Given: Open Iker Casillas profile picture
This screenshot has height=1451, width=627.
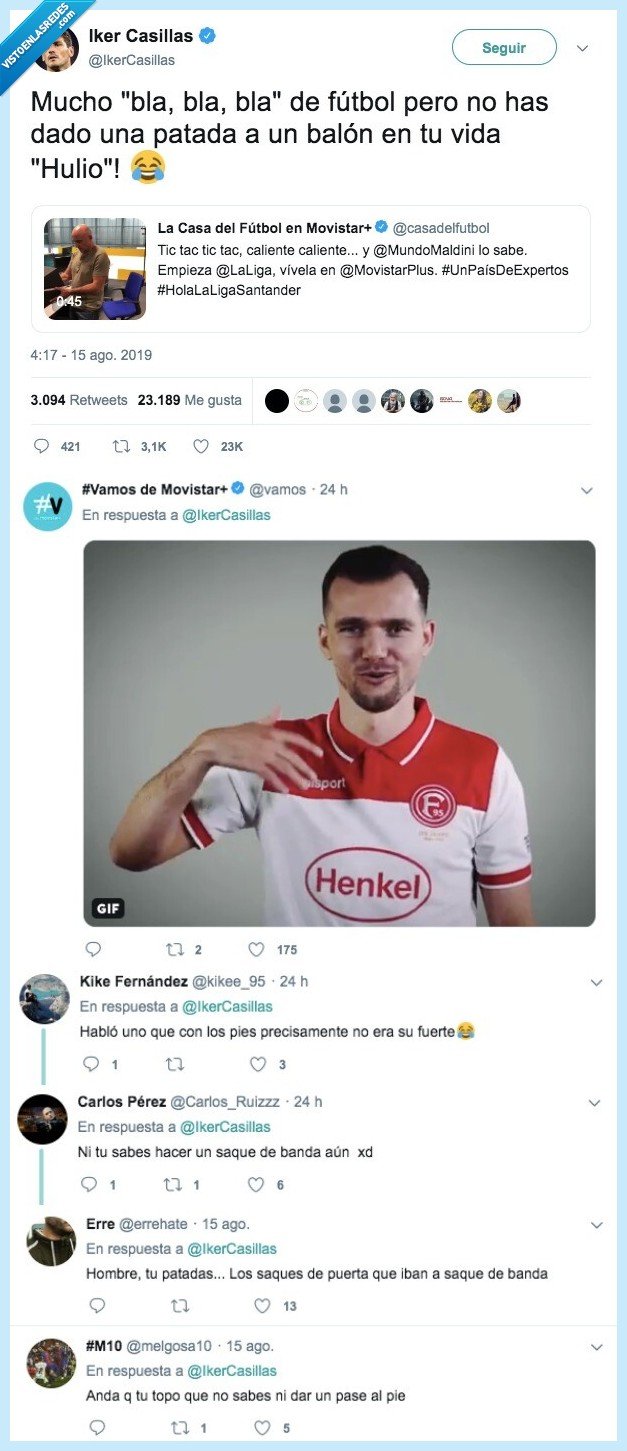Looking at the screenshot, I should pos(56,48).
